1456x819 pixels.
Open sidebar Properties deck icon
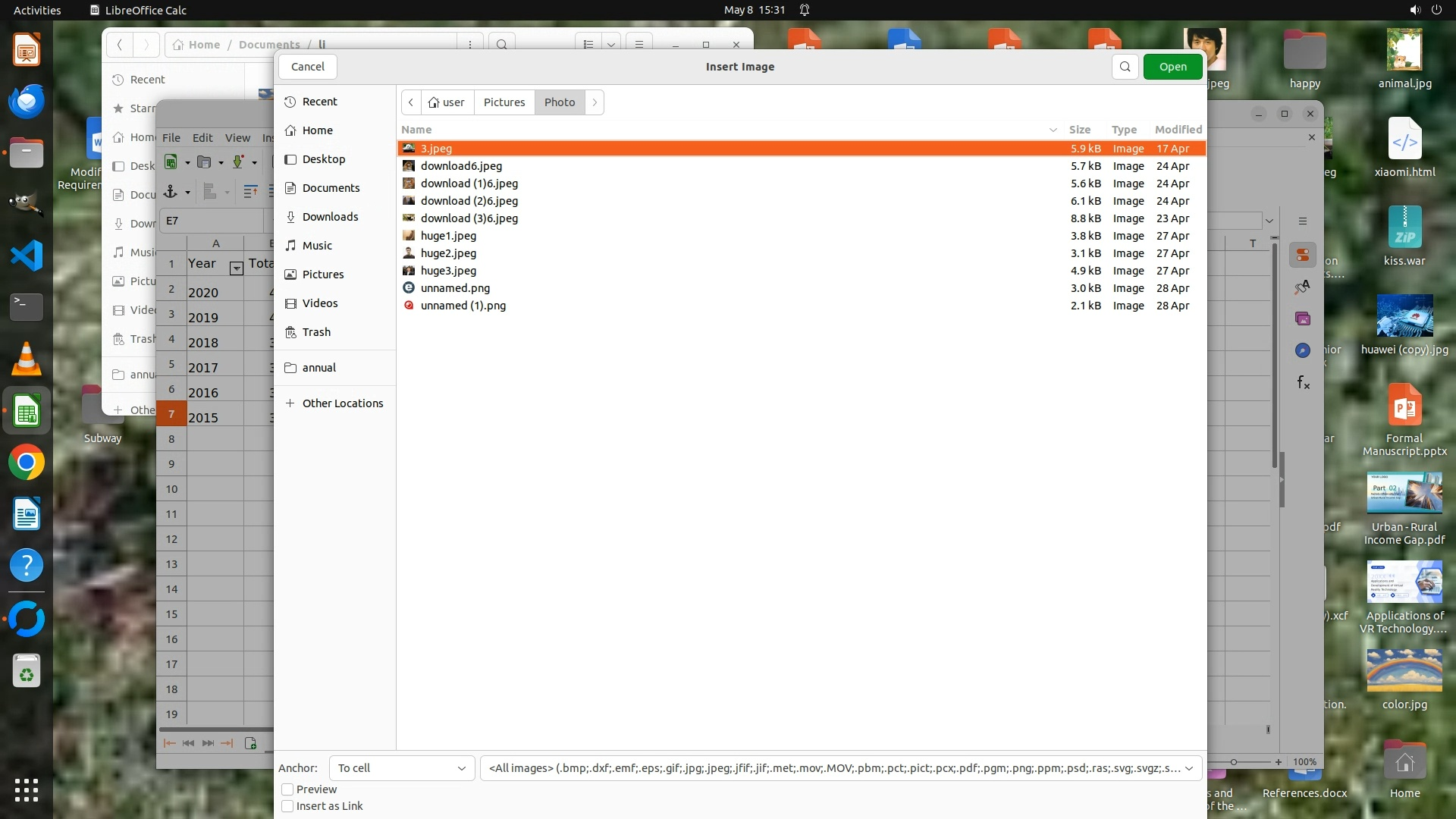pos(1303,255)
